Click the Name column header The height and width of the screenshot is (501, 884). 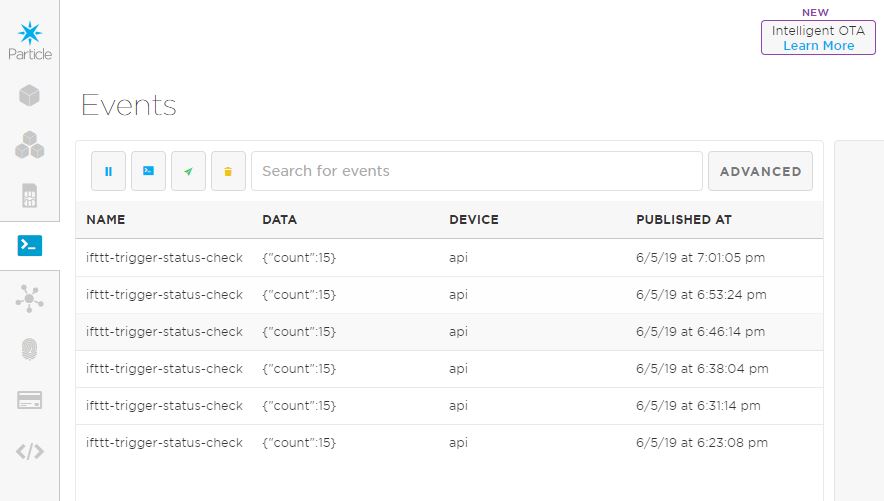[106, 220]
